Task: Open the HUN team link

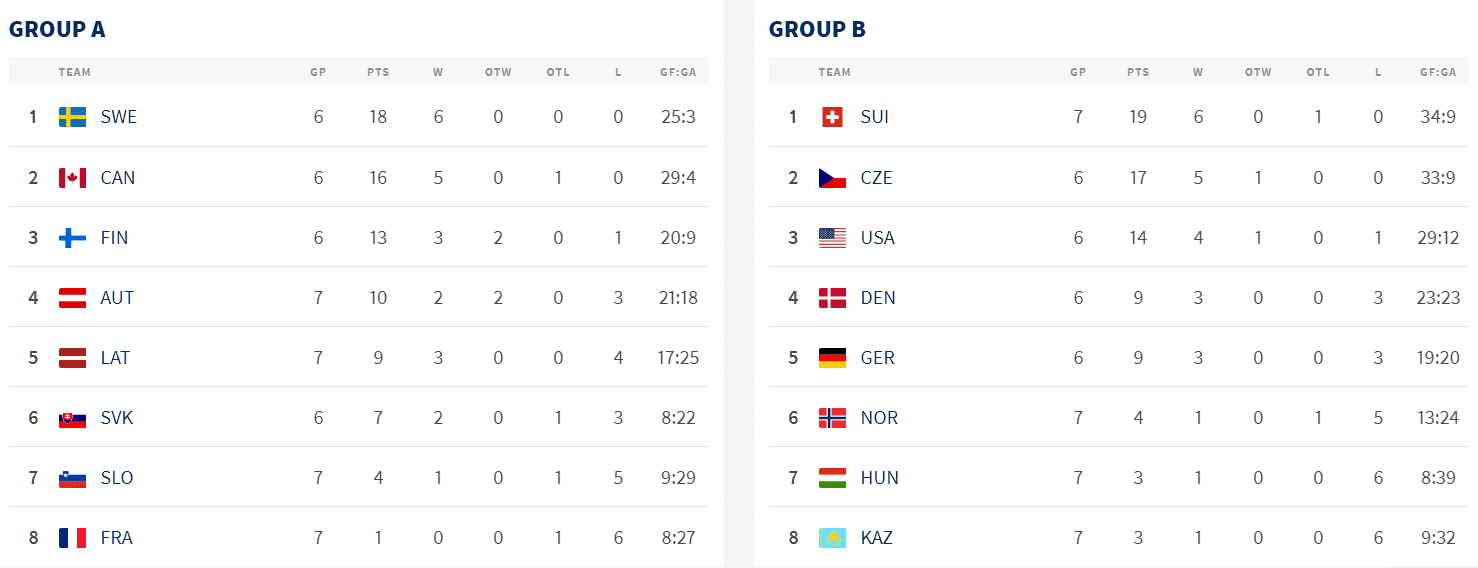Action: [x=880, y=478]
